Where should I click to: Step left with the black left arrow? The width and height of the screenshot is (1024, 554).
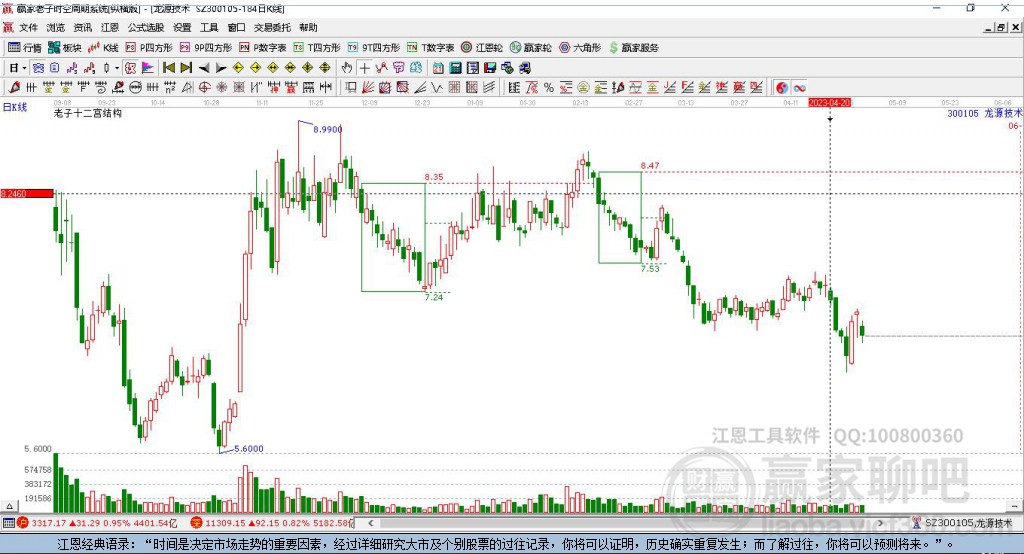(x=204, y=68)
